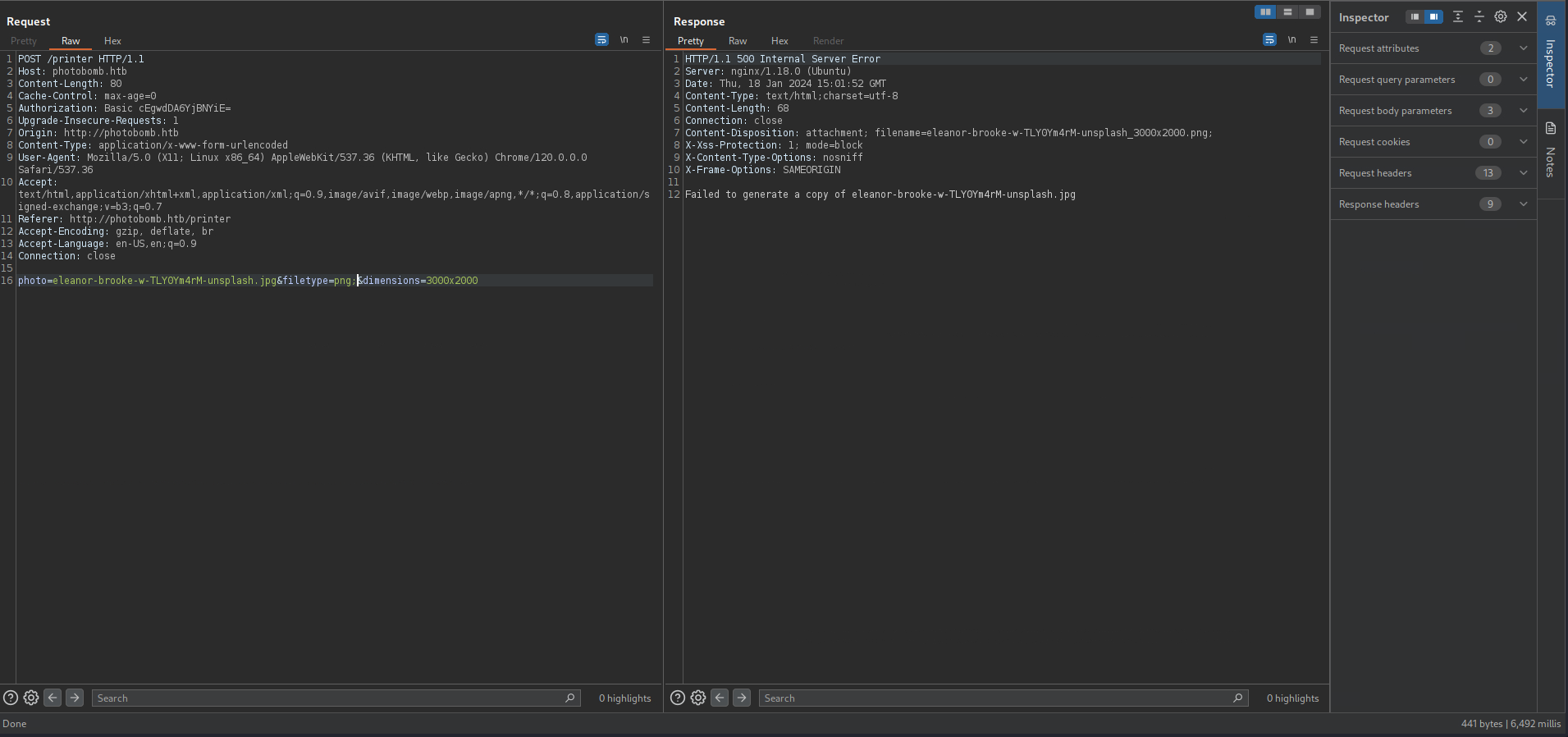Select top-bottom vertical layout icon

[1287, 11]
